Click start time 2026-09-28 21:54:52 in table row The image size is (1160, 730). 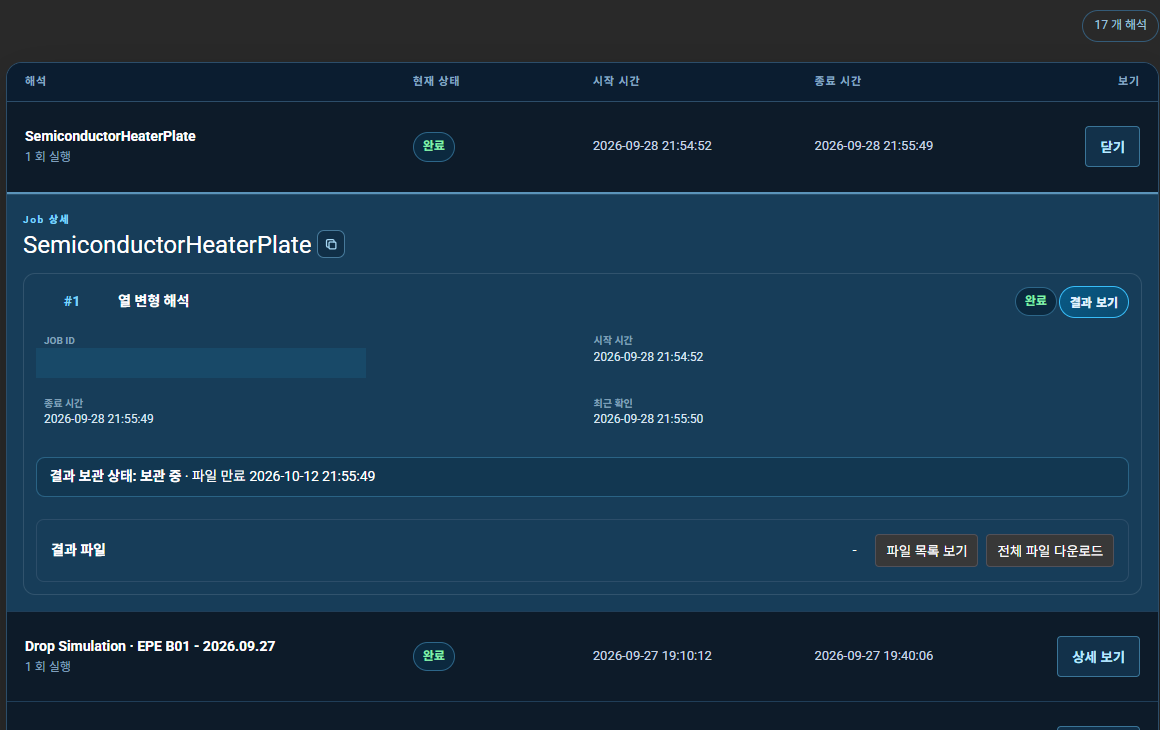[x=652, y=146]
